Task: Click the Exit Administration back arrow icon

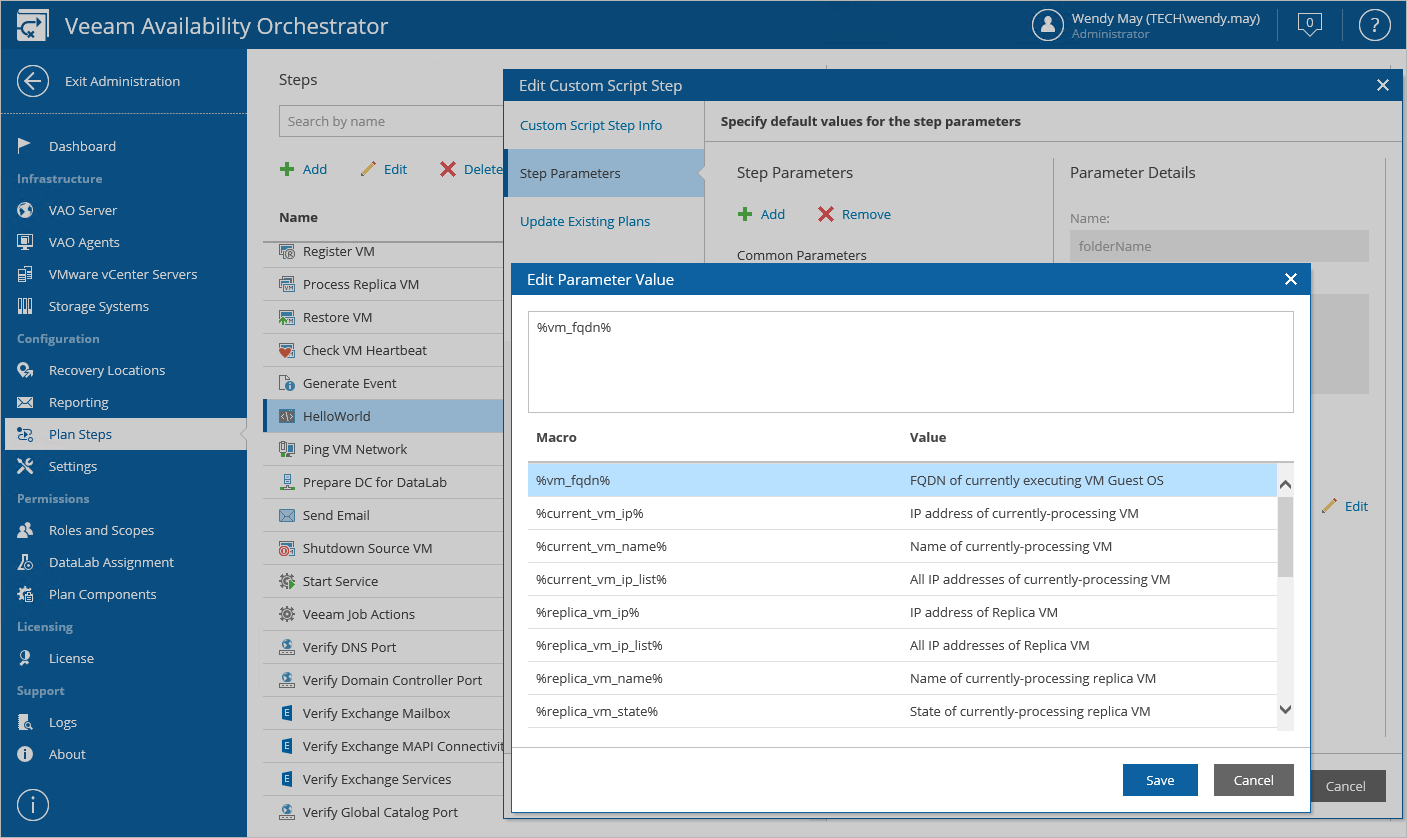Action: [x=33, y=81]
